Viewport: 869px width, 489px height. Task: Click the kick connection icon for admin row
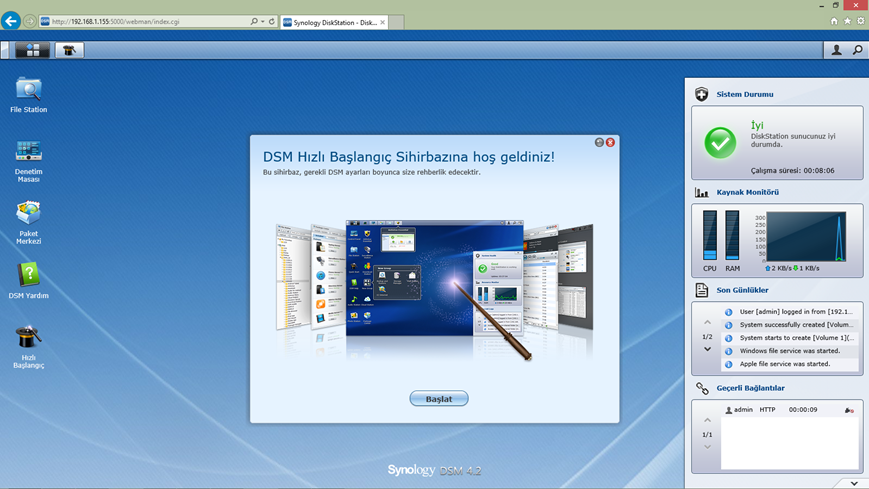(849, 410)
